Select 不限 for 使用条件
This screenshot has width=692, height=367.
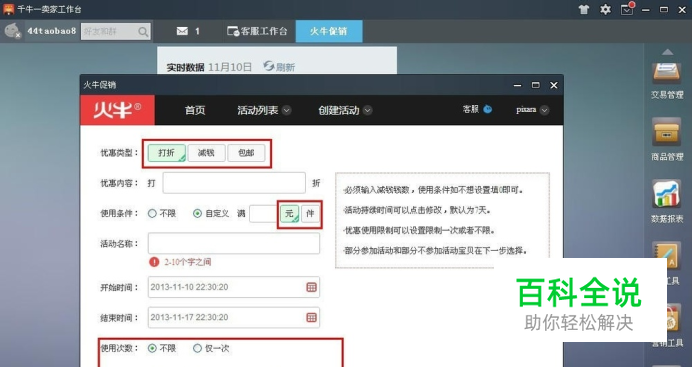coord(152,213)
